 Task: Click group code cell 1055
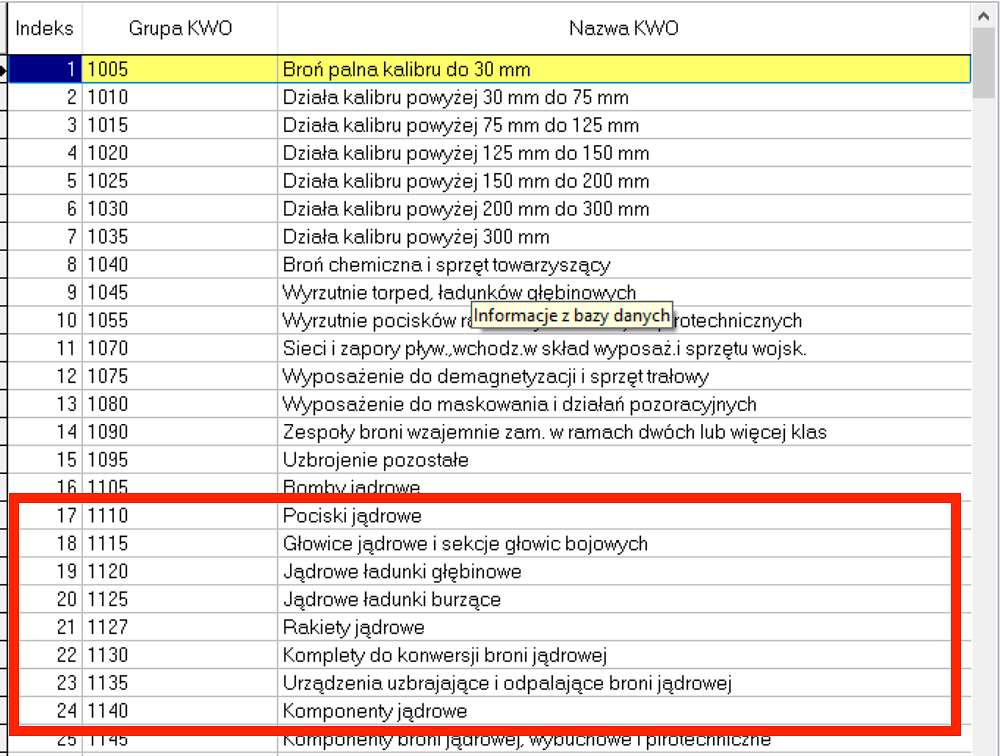point(180,320)
